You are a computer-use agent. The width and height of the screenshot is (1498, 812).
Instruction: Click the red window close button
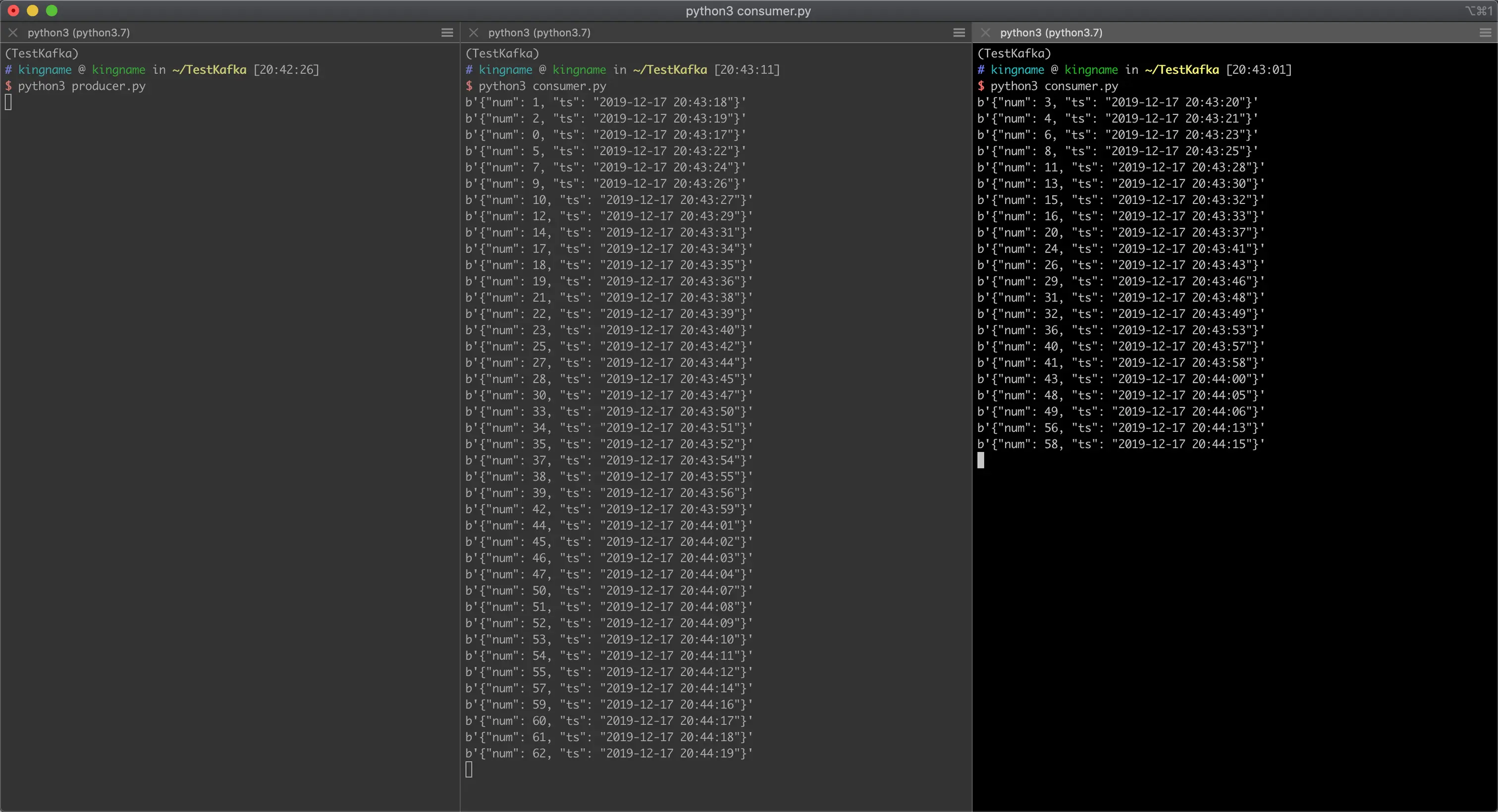click(13, 10)
